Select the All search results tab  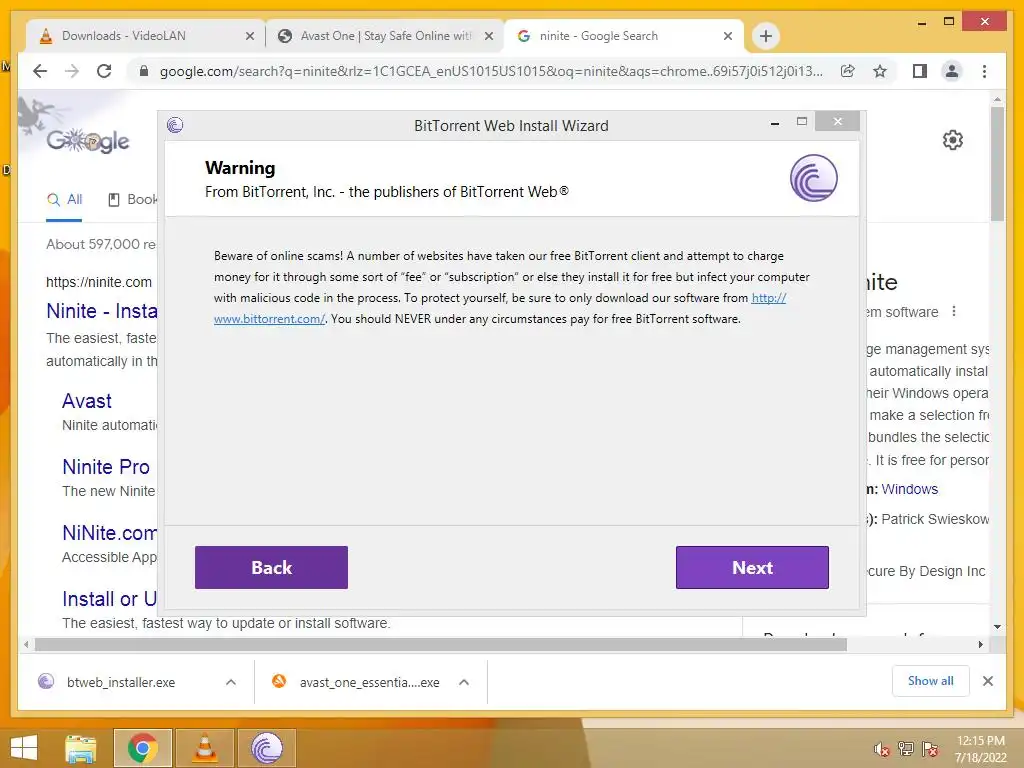[x=65, y=199]
